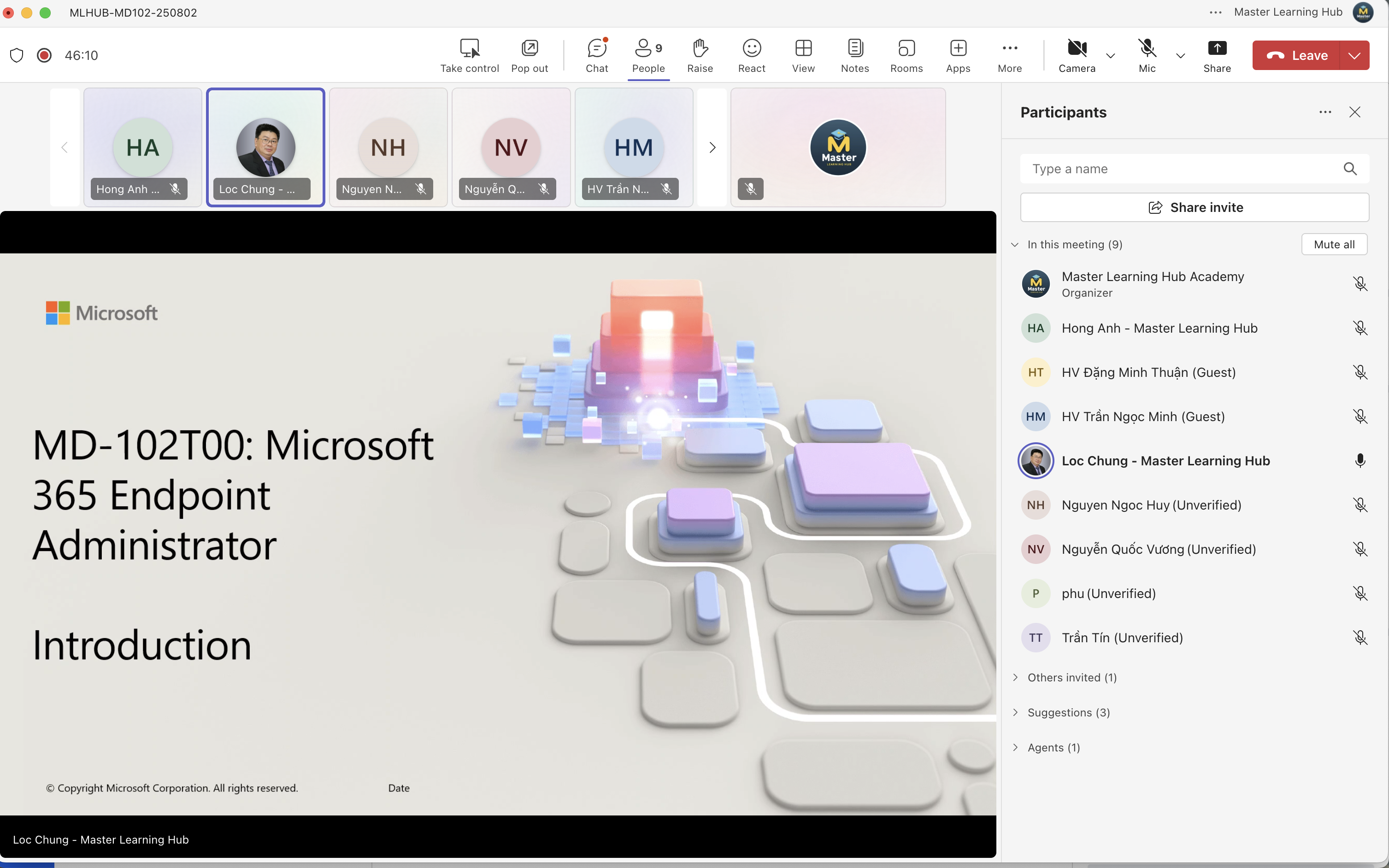This screenshot has width=1389, height=868.
Task: Toggle mic for phu (Unverified)
Action: [1360, 593]
